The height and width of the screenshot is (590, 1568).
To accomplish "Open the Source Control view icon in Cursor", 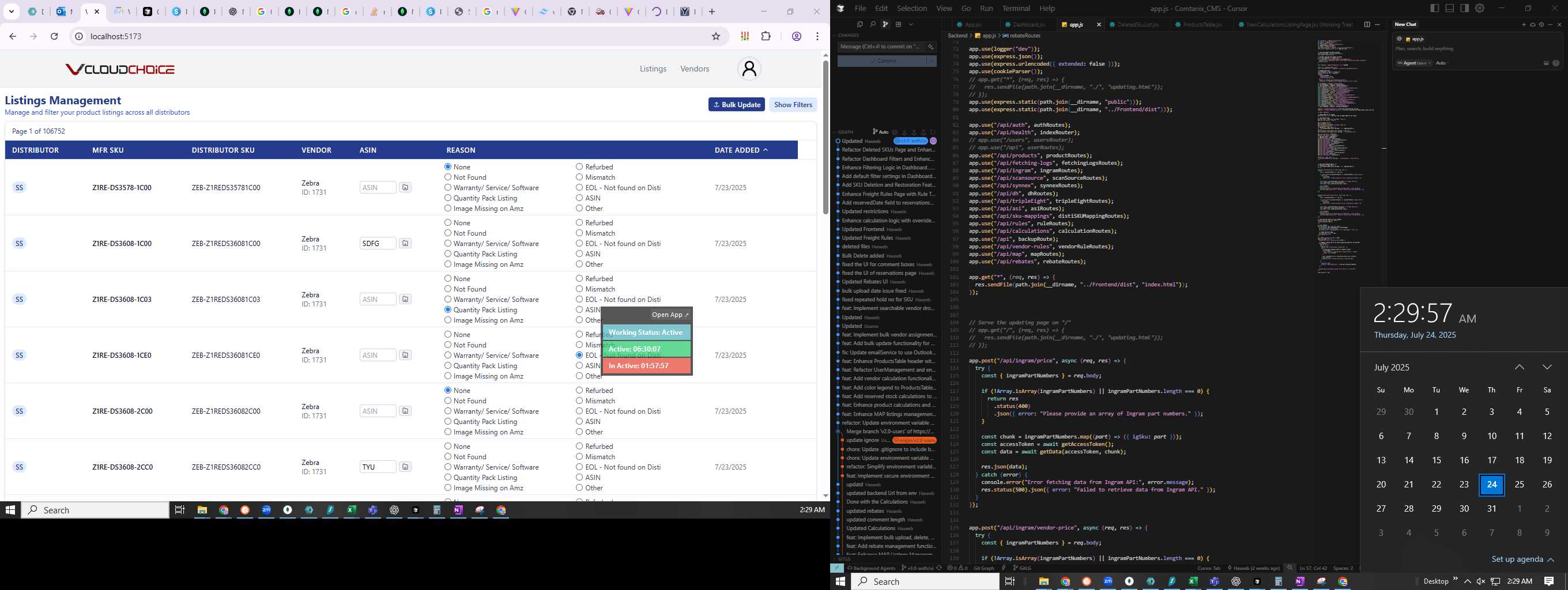I will click(x=885, y=25).
